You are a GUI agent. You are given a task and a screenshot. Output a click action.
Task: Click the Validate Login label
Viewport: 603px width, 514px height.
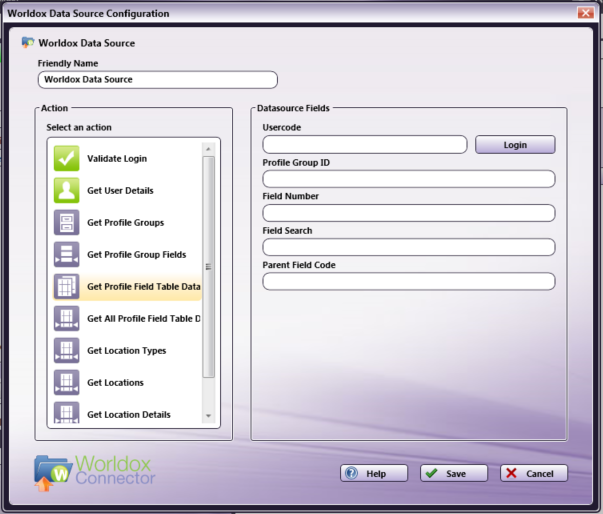coord(117,158)
